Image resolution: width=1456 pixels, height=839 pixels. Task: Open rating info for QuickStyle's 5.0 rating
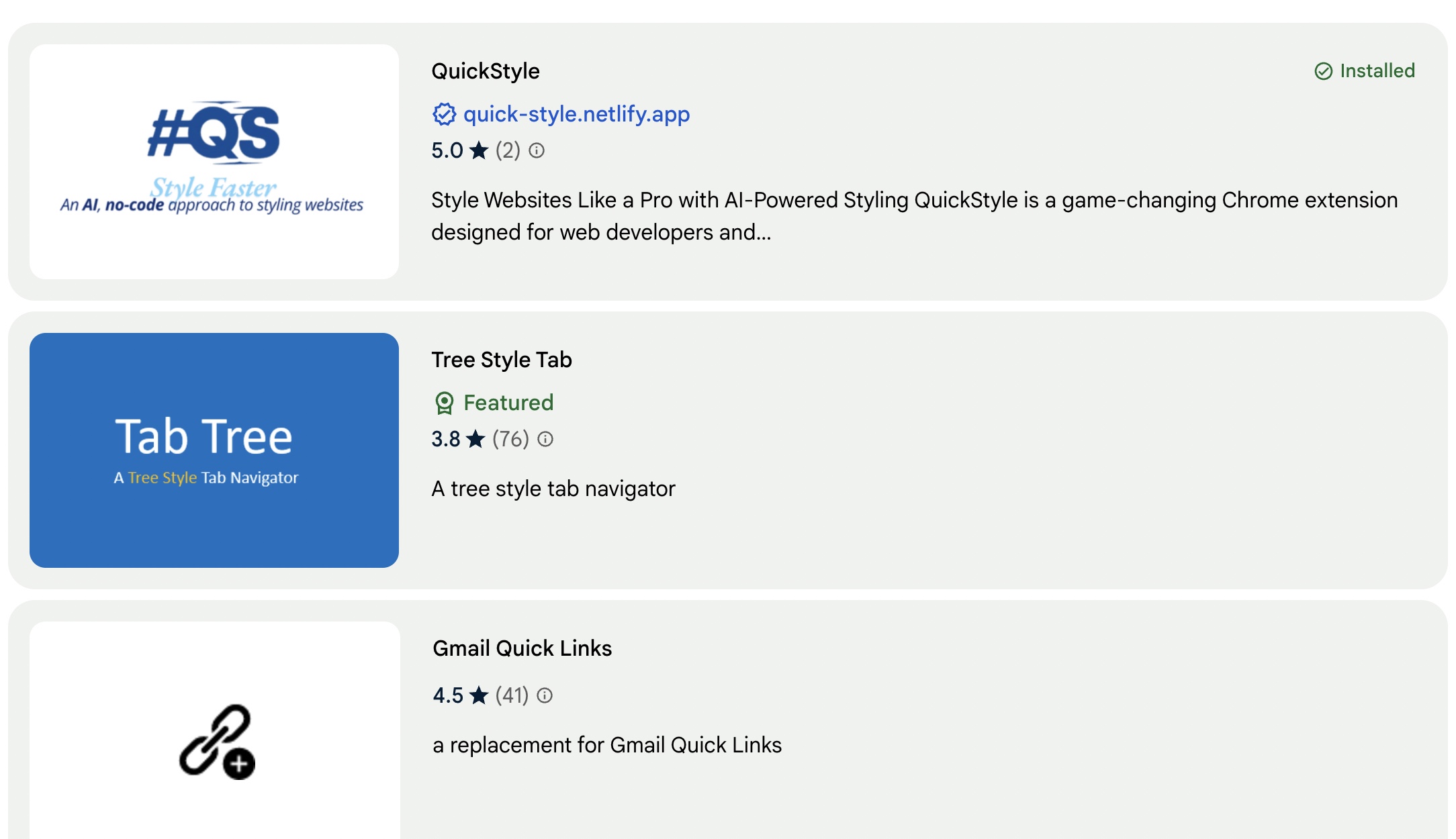click(x=538, y=152)
